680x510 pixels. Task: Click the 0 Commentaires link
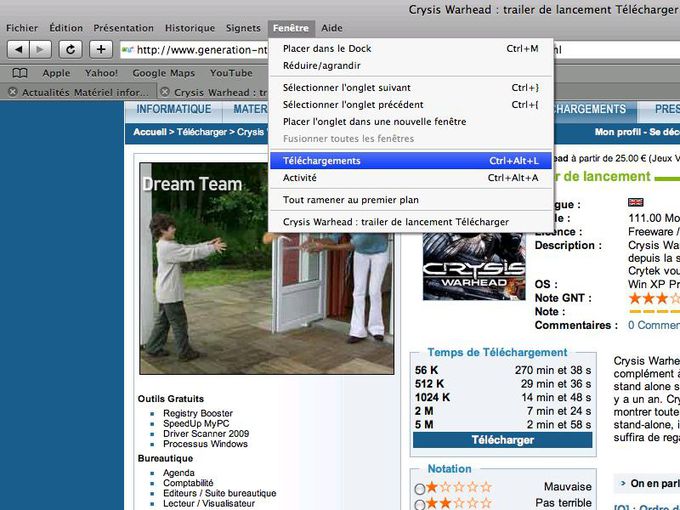pyautogui.click(x=654, y=325)
